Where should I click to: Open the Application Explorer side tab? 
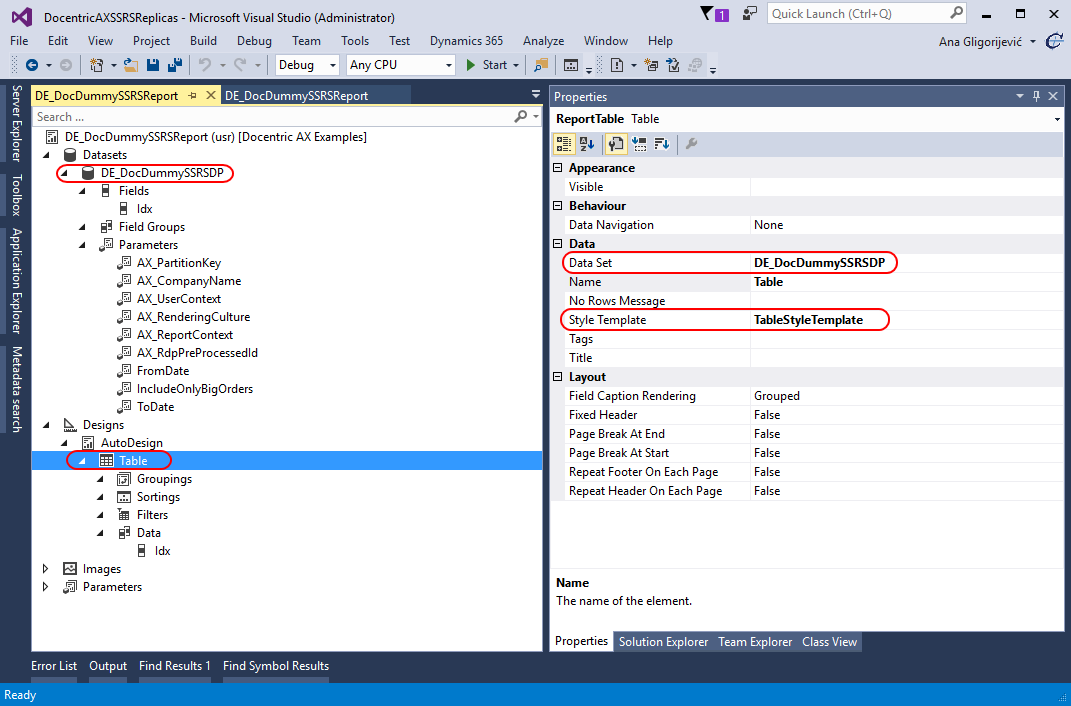point(16,280)
